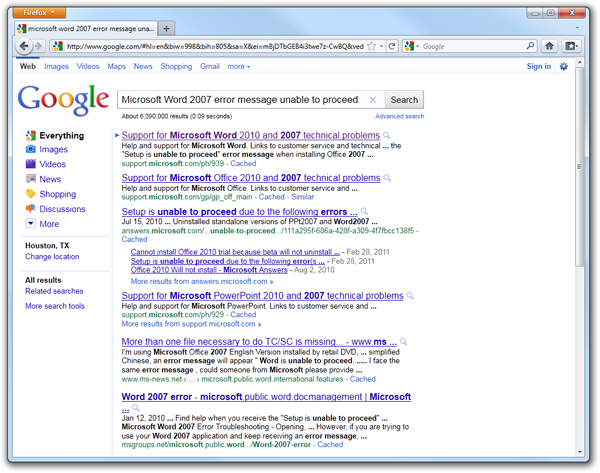
Task: Click the scrollbar up arrow
Action: (579, 62)
